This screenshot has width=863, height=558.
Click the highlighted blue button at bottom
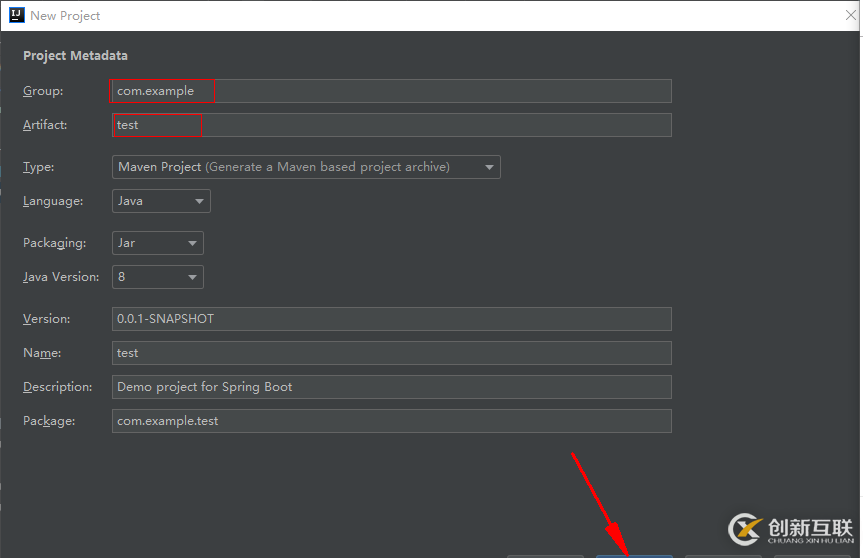coord(634,556)
